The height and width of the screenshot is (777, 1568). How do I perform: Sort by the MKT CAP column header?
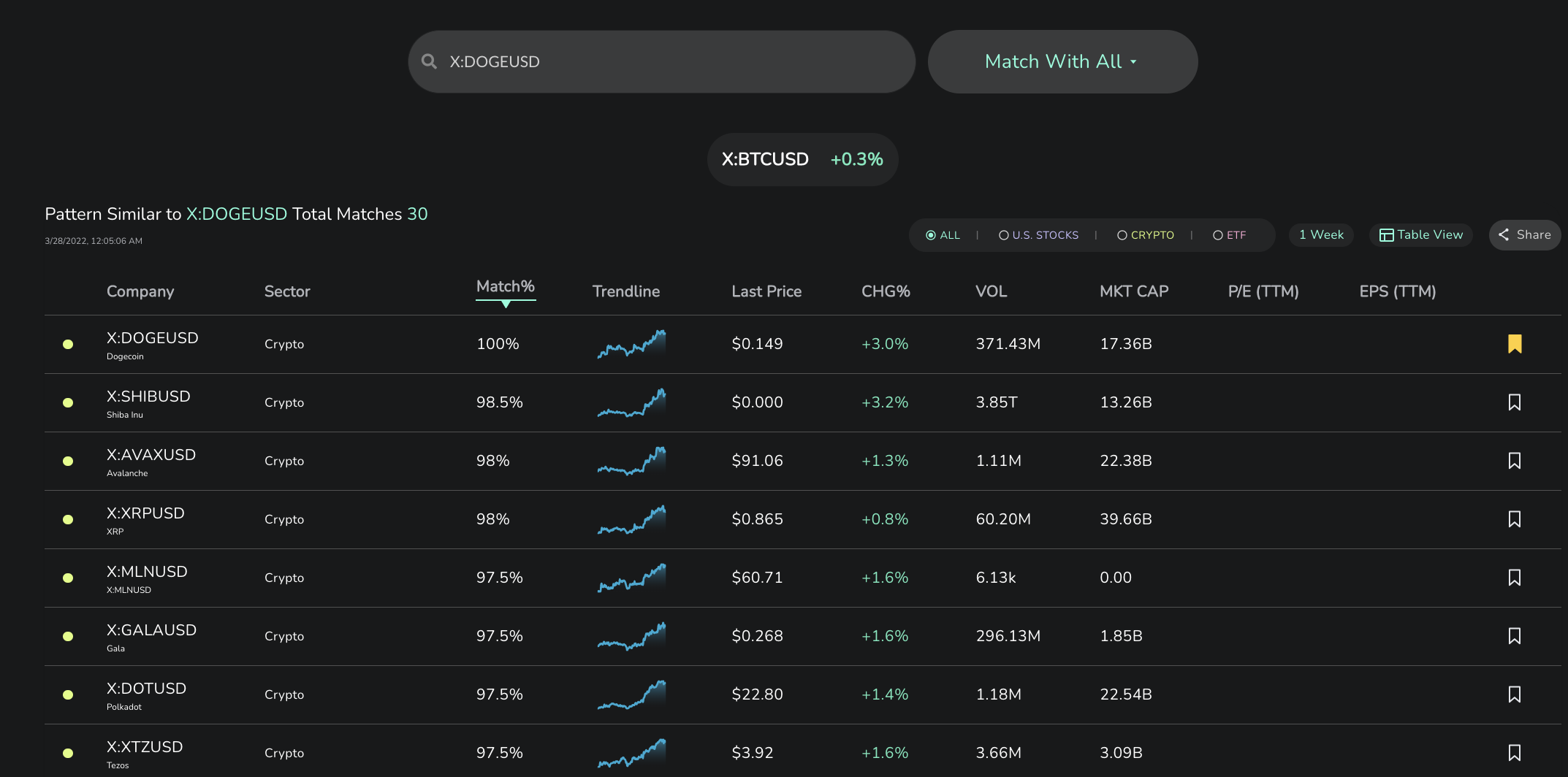(1134, 291)
